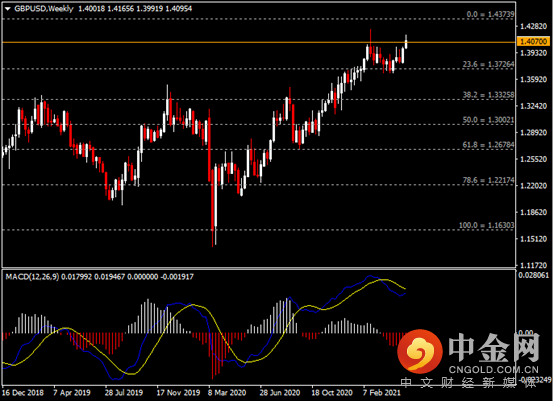Screen dimensions: 554x401
Task: Click the GBPUSD,Weekly chart title
Action: [44, 8]
